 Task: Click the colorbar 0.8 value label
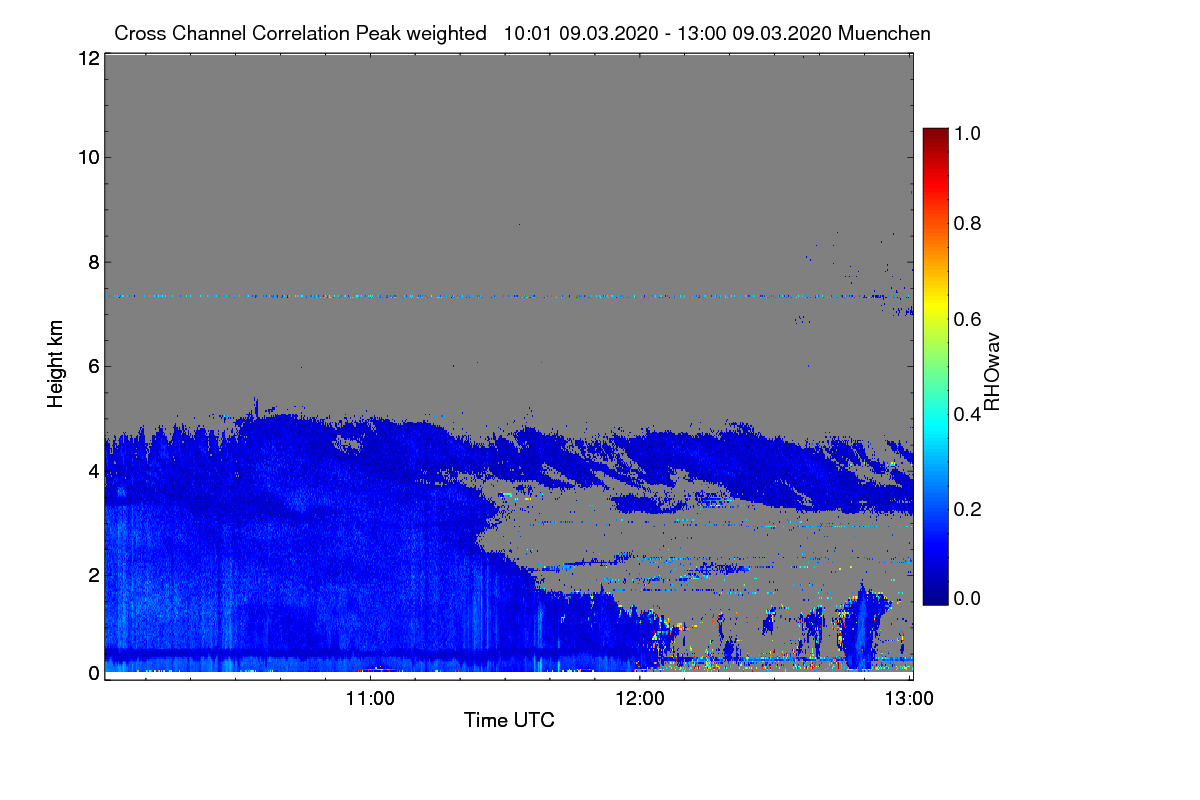[x=968, y=224]
